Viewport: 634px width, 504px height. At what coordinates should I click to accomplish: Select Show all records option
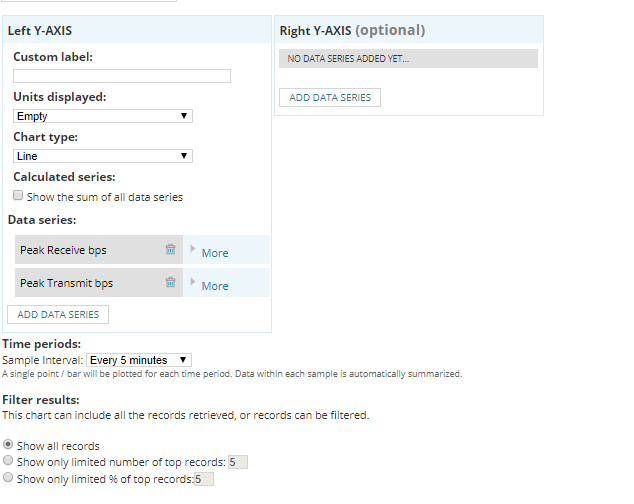9,445
